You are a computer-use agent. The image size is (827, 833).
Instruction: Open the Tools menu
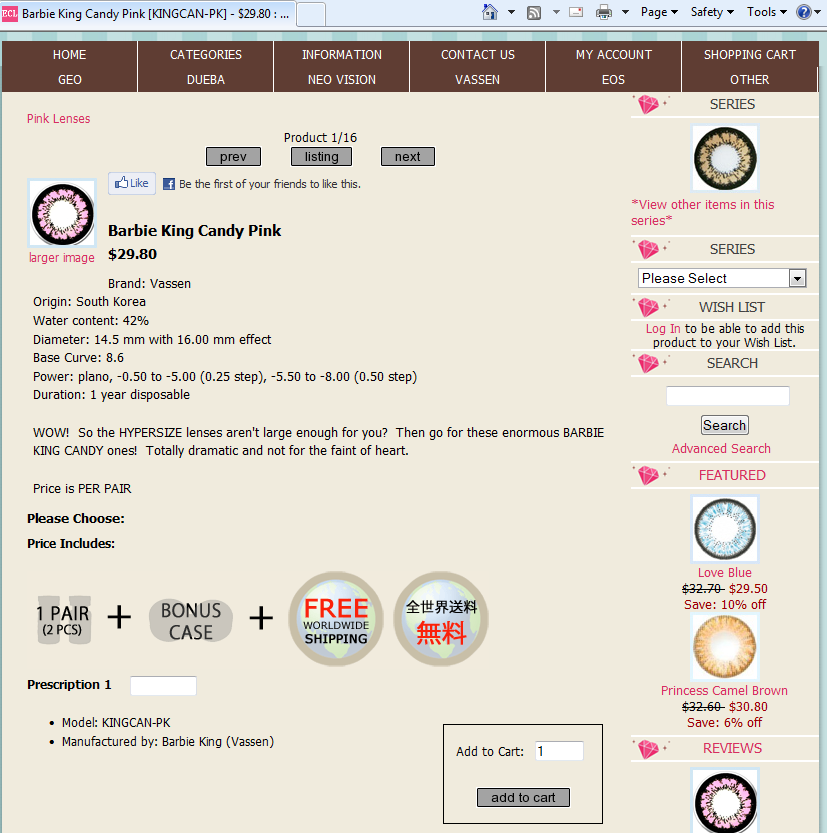(x=766, y=12)
